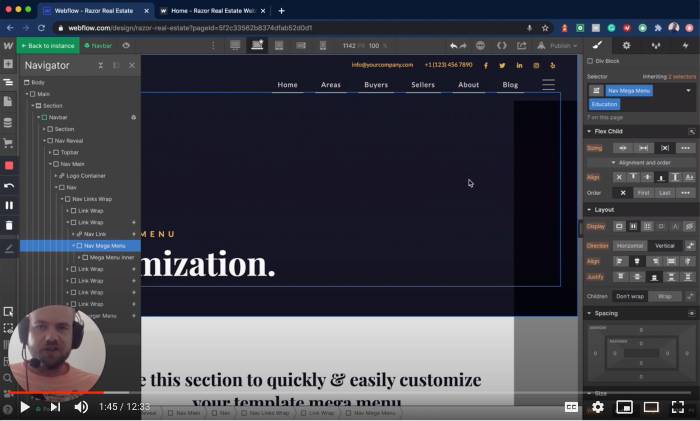Click Back to instance button
The image size is (700, 421).
coord(48,45)
